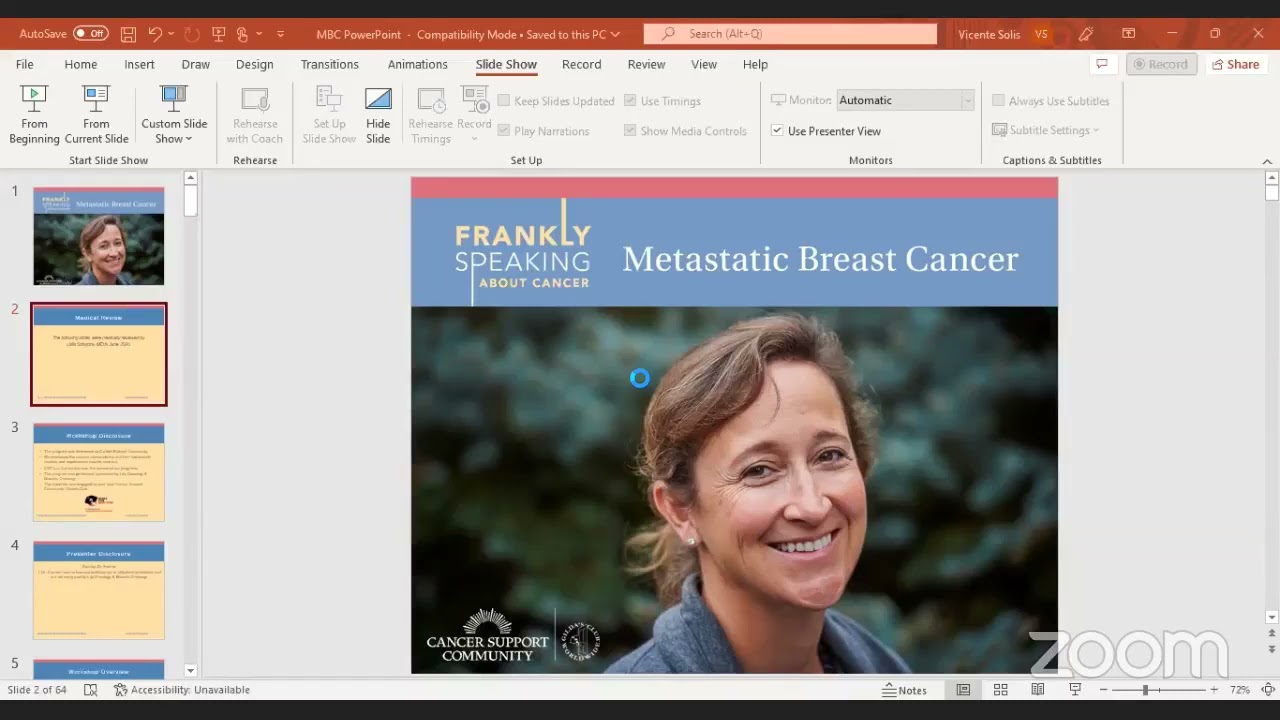Open the File menu
This screenshot has height=720, width=1280.
click(24, 64)
